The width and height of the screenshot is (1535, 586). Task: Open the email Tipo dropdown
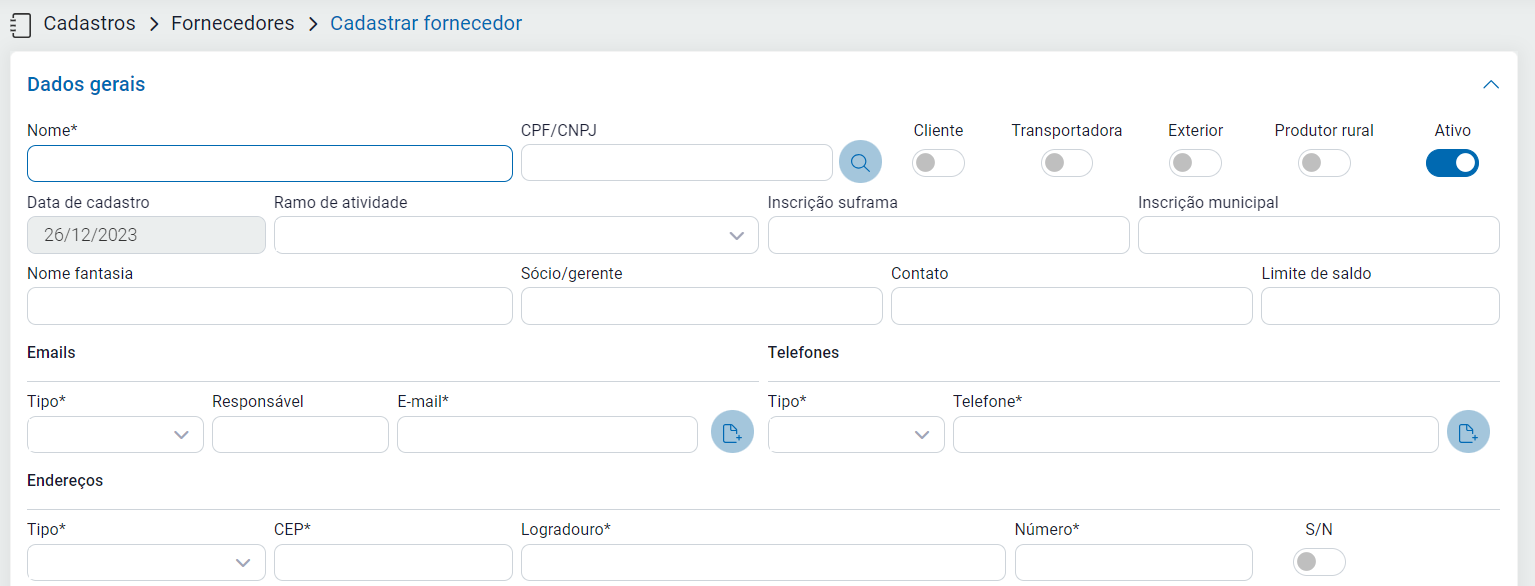point(115,435)
